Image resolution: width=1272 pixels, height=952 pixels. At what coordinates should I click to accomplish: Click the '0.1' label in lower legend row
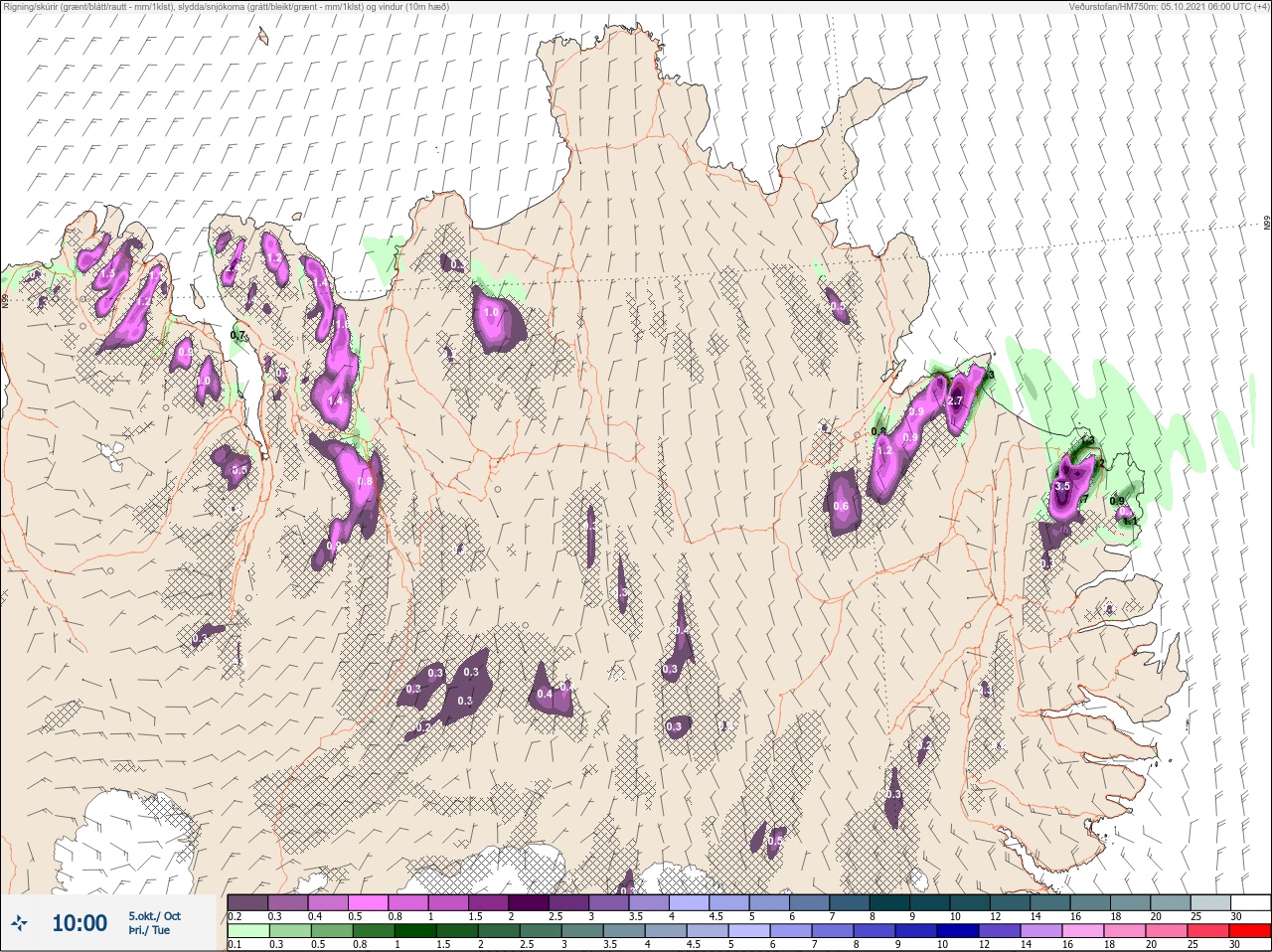point(235,945)
